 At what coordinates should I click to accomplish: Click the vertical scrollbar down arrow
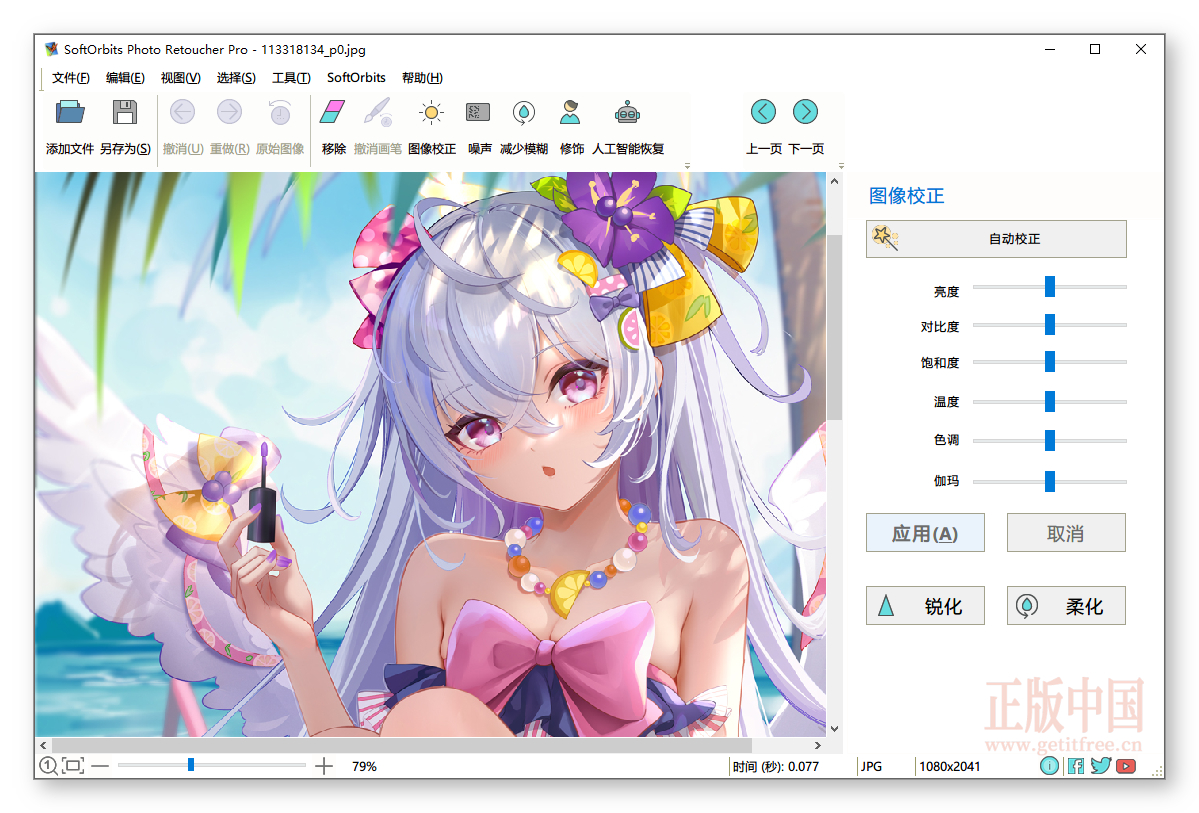(x=834, y=729)
